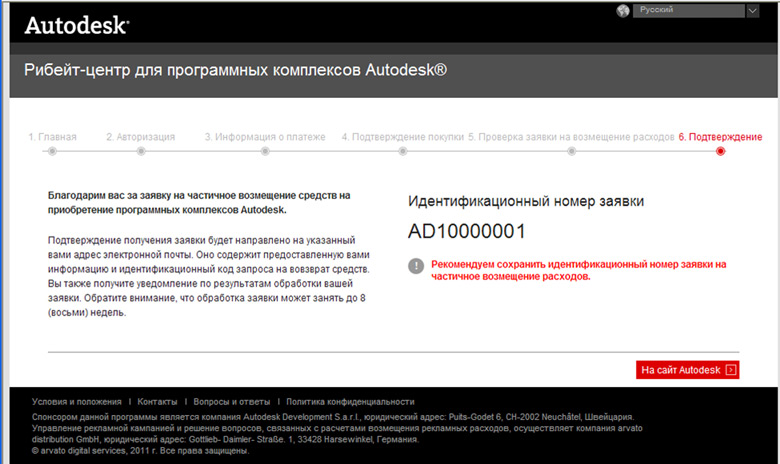Click the red progress dot under Подтверждение
This screenshot has height=464, width=780.
(720, 151)
